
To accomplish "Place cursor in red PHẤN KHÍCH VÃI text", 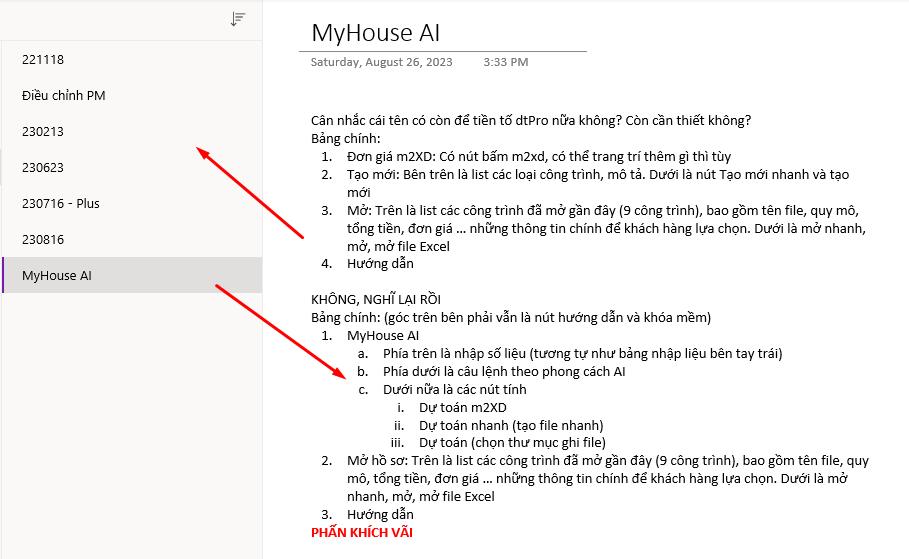I will pos(361,533).
